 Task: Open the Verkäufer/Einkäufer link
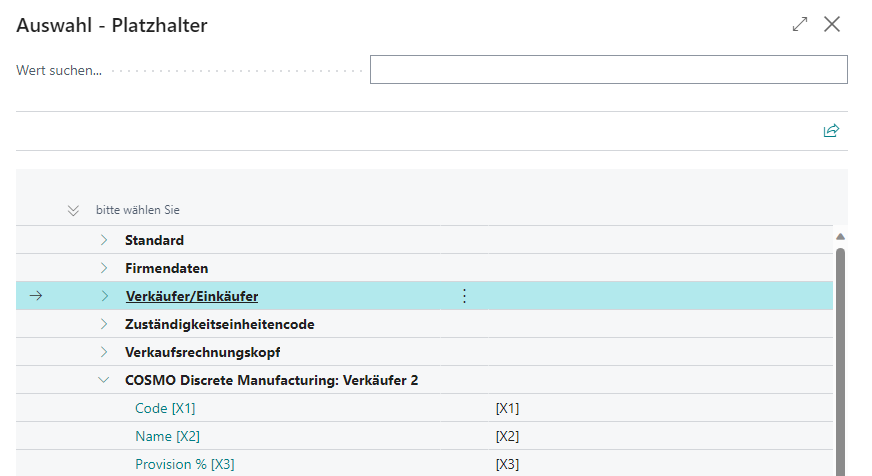[x=192, y=296]
